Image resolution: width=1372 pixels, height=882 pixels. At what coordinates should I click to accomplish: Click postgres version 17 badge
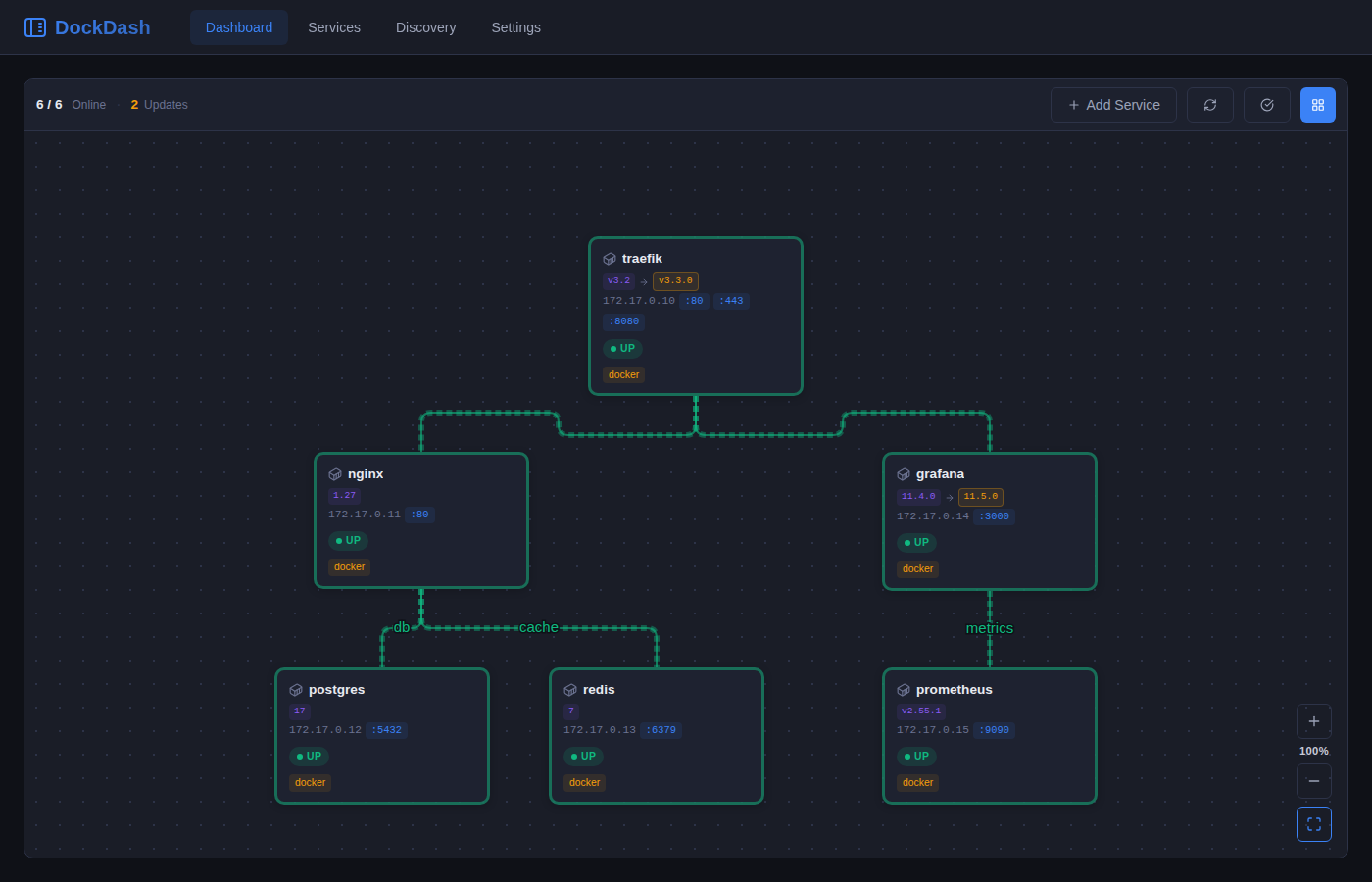(300, 711)
